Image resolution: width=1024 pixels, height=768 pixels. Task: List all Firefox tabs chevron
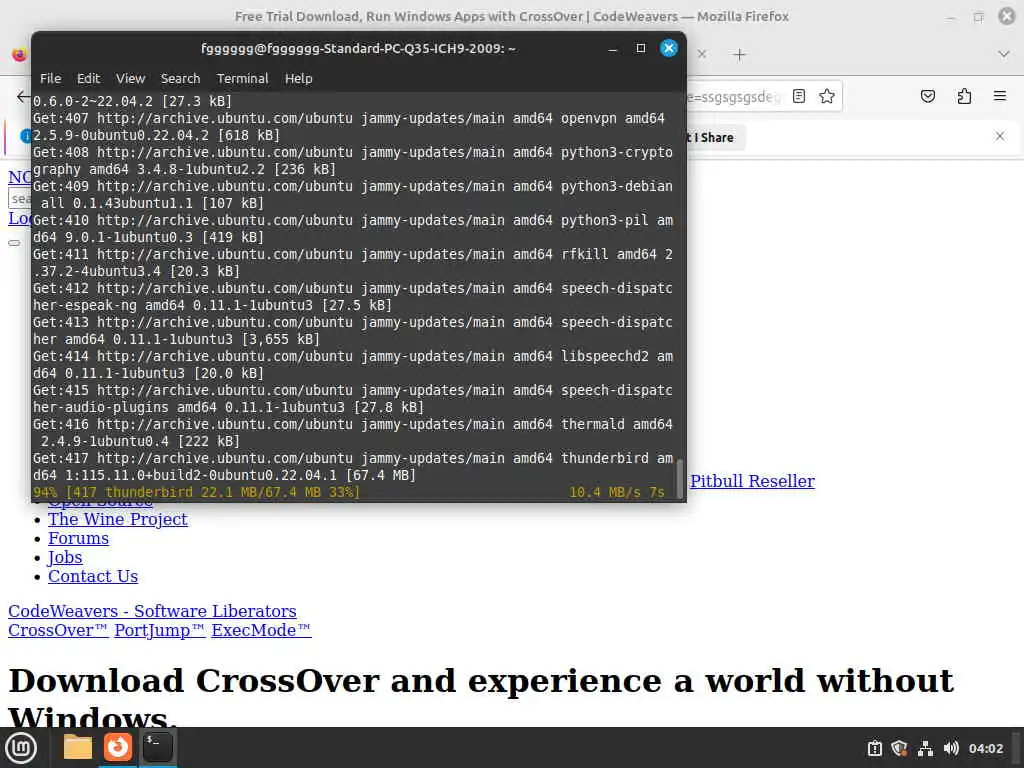tap(1004, 54)
